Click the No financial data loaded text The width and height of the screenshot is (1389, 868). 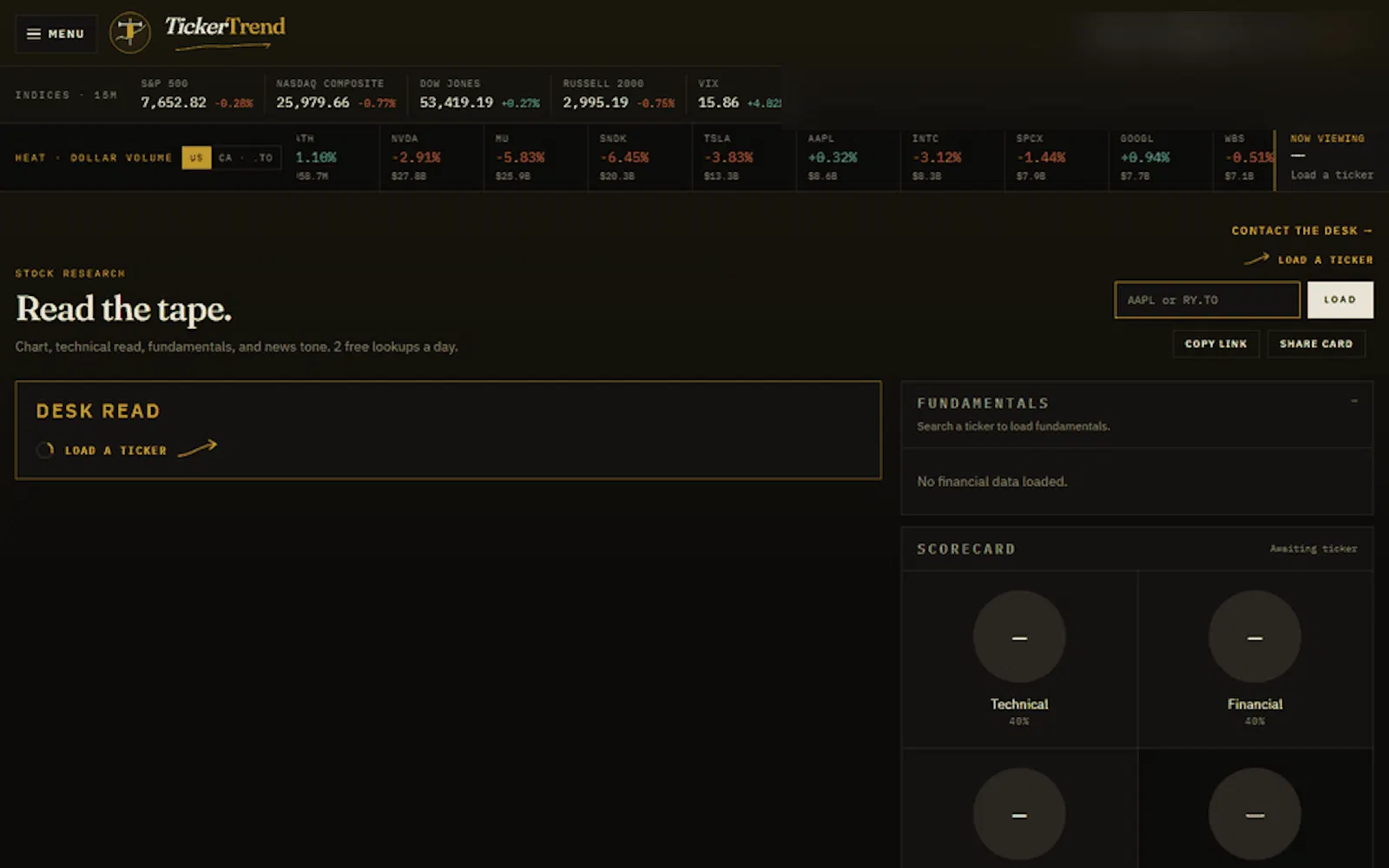point(992,481)
